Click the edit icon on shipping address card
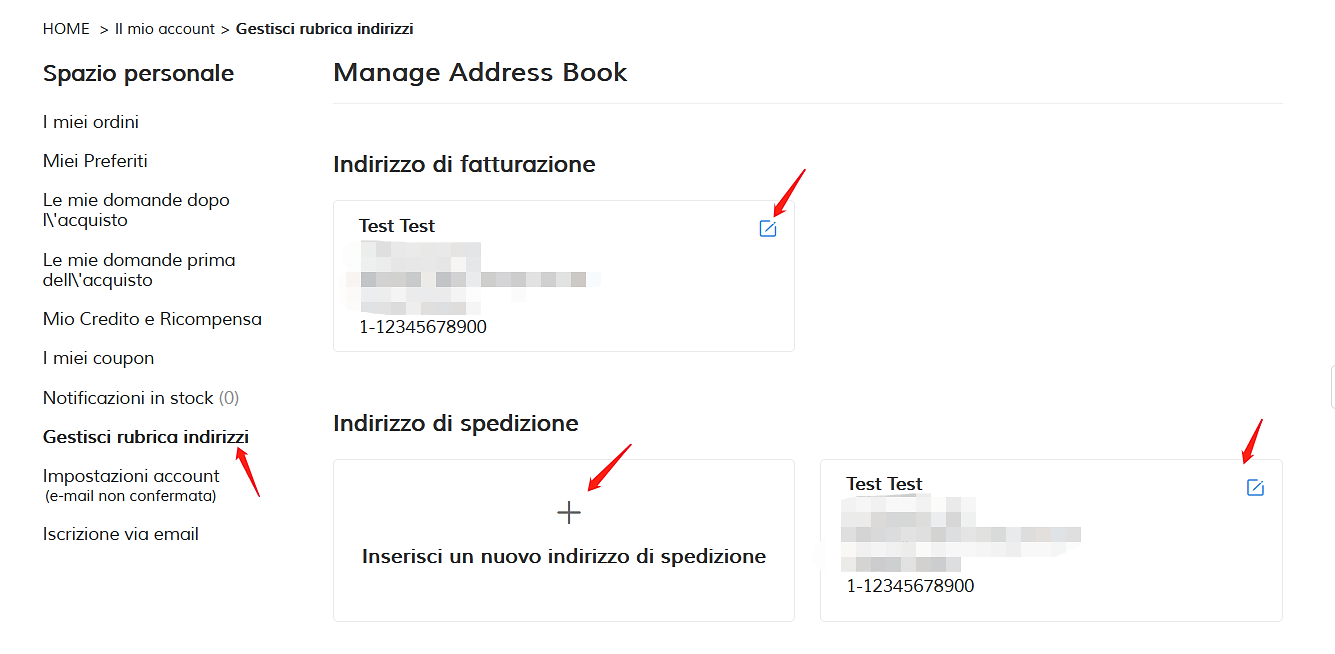 (x=1255, y=488)
